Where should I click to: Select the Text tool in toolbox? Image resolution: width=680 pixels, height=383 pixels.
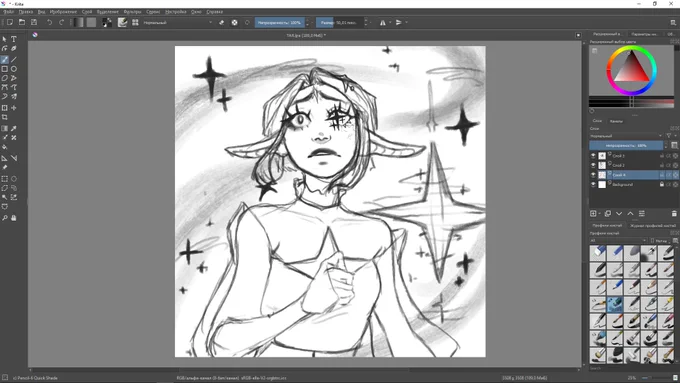[14, 39]
